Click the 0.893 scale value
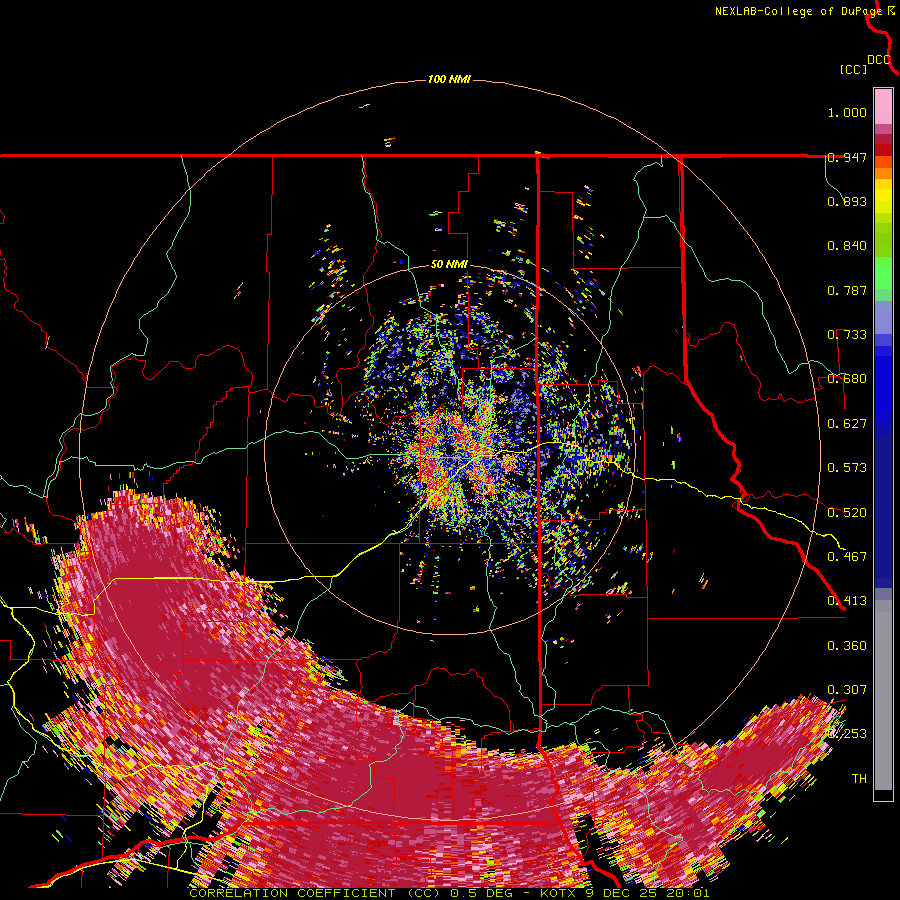Screen dimensions: 900x900 [x=847, y=201]
